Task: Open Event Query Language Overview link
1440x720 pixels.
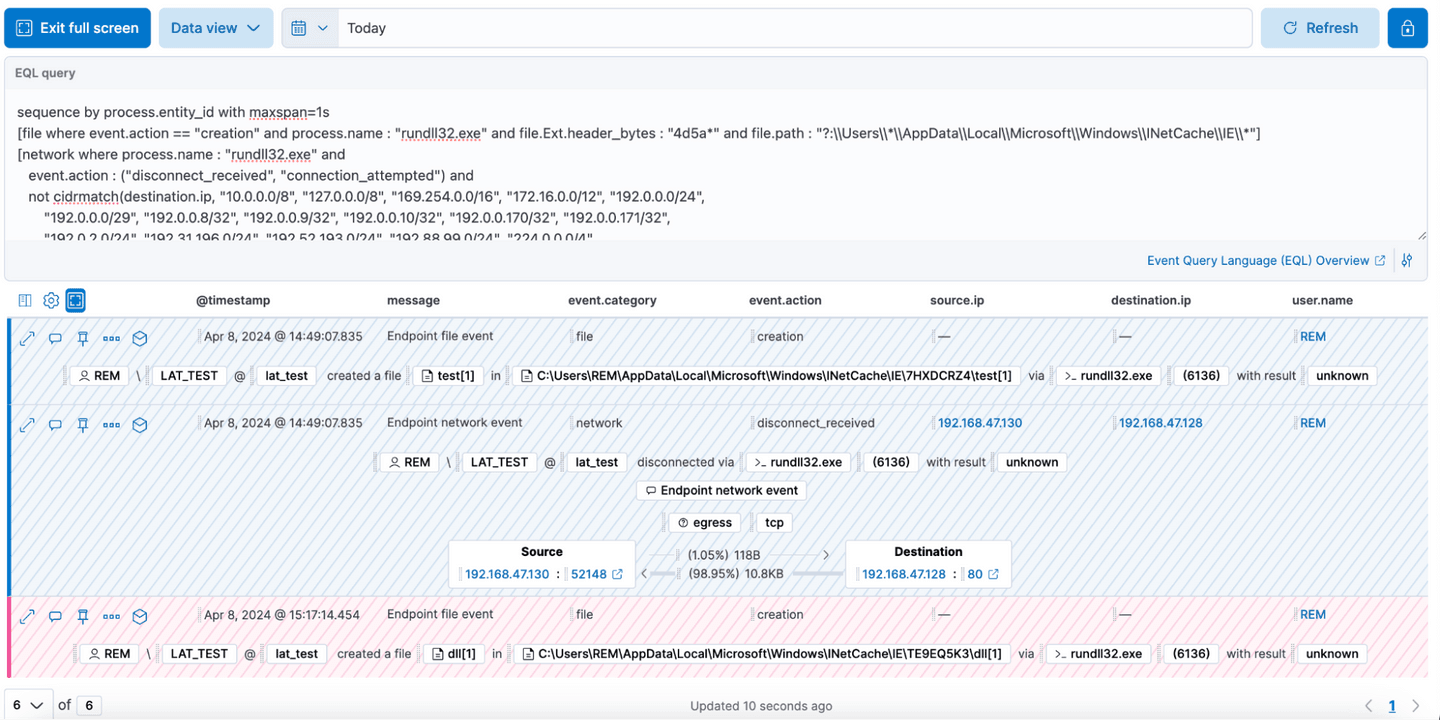Action: tap(1265, 261)
